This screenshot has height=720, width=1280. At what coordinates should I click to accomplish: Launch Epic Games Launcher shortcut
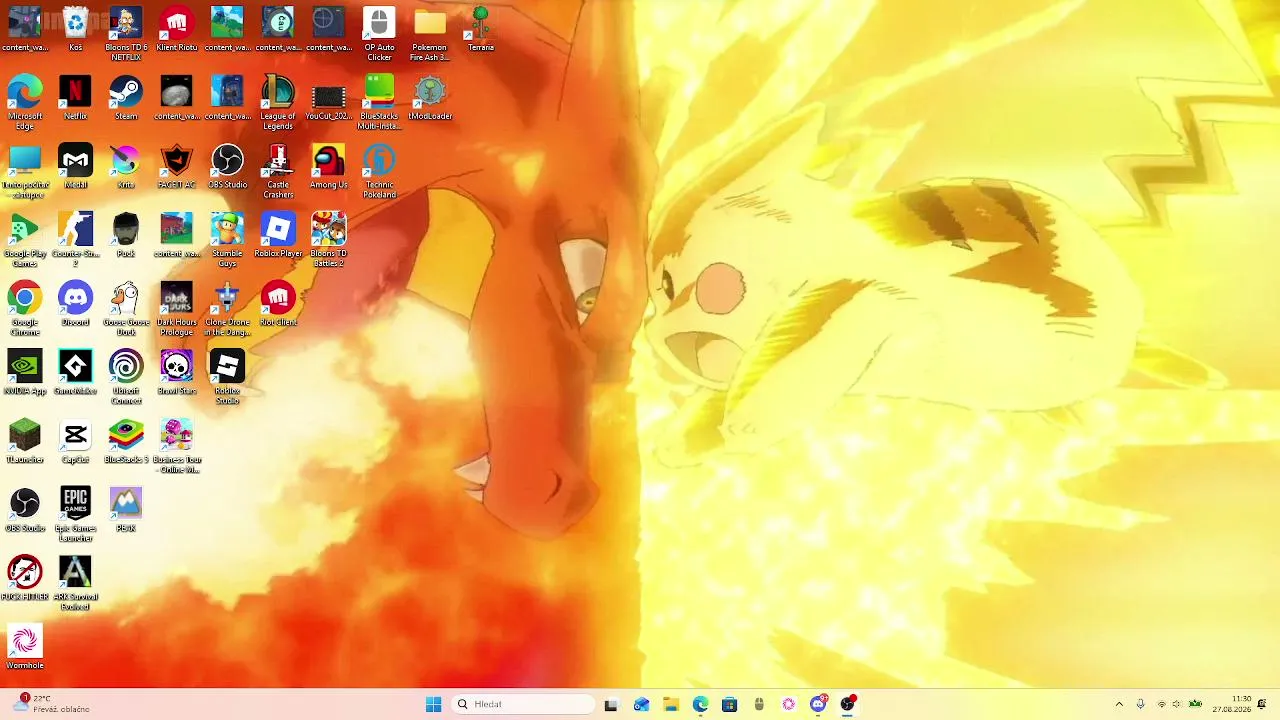point(75,515)
